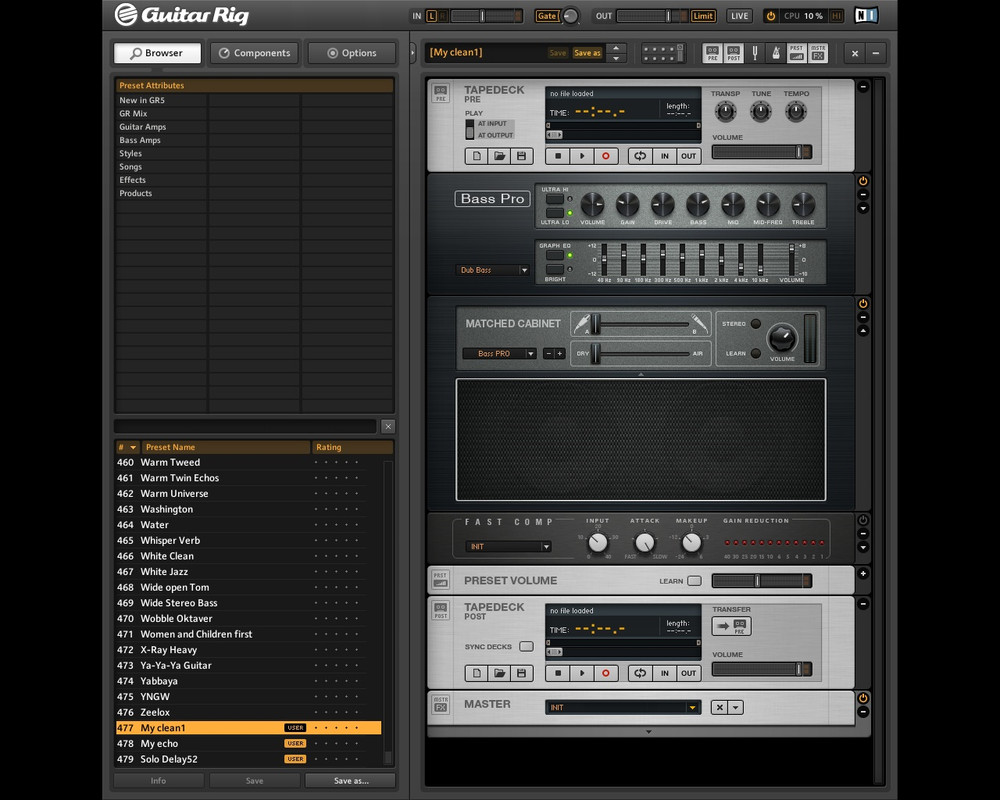Toggle the Fast Comp power button

tap(863, 520)
